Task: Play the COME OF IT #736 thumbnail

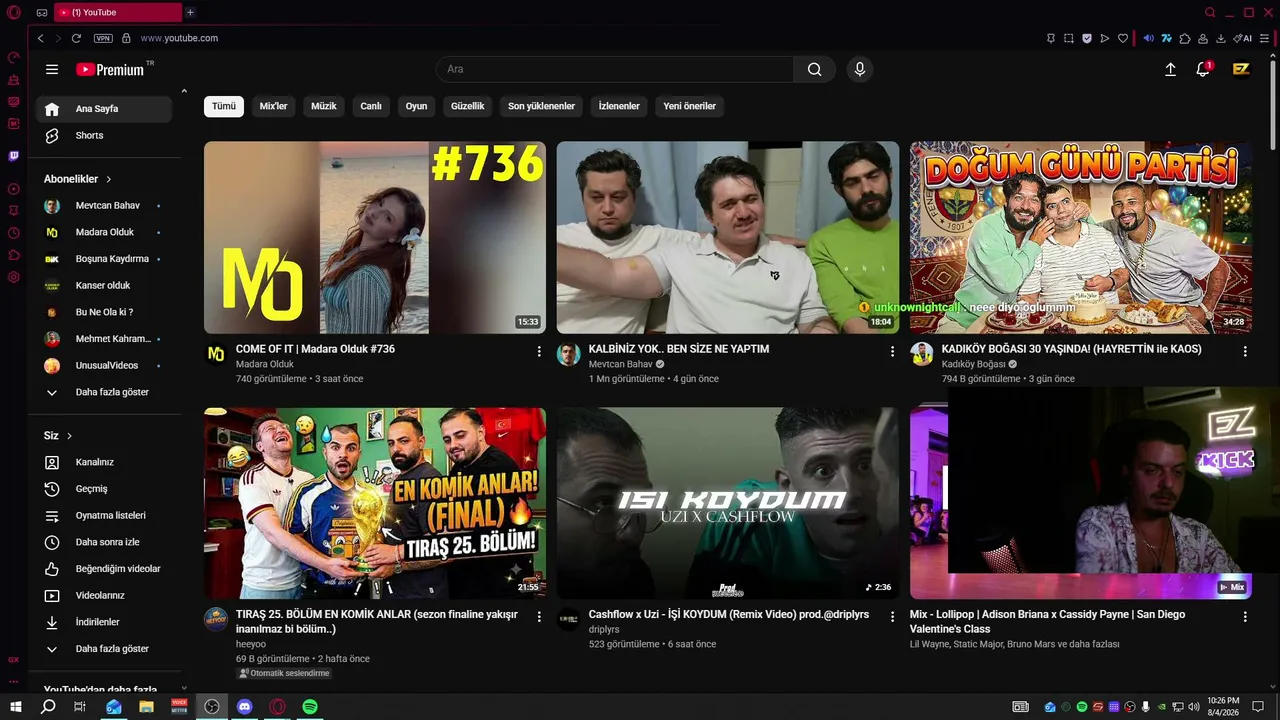Action: pos(375,237)
